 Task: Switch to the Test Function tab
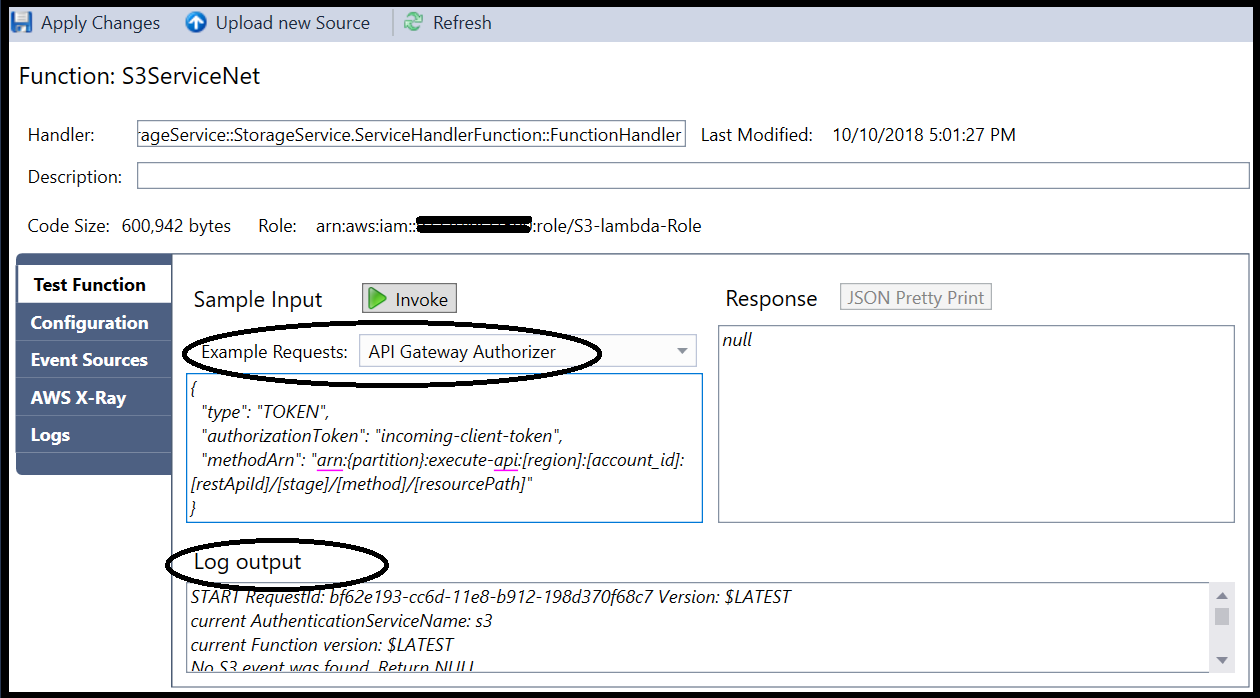(x=90, y=285)
